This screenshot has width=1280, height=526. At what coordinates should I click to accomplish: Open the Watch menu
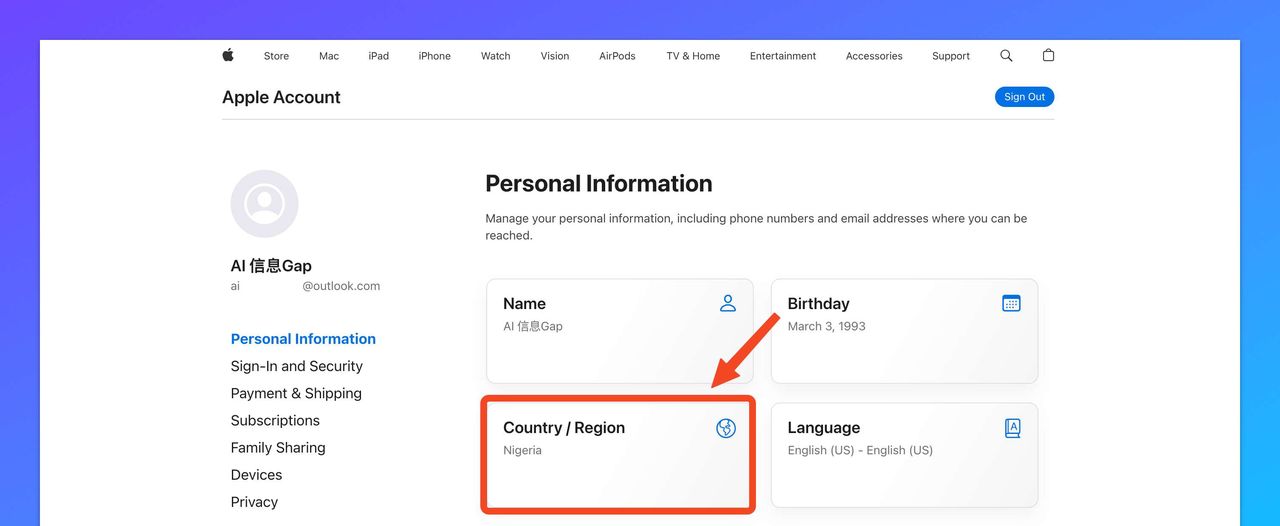(x=495, y=56)
